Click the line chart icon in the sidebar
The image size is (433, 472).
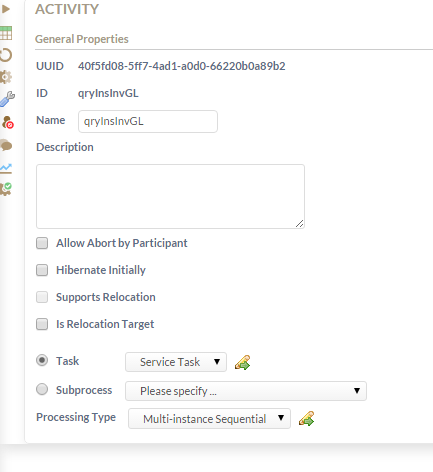[x=6, y=168]
